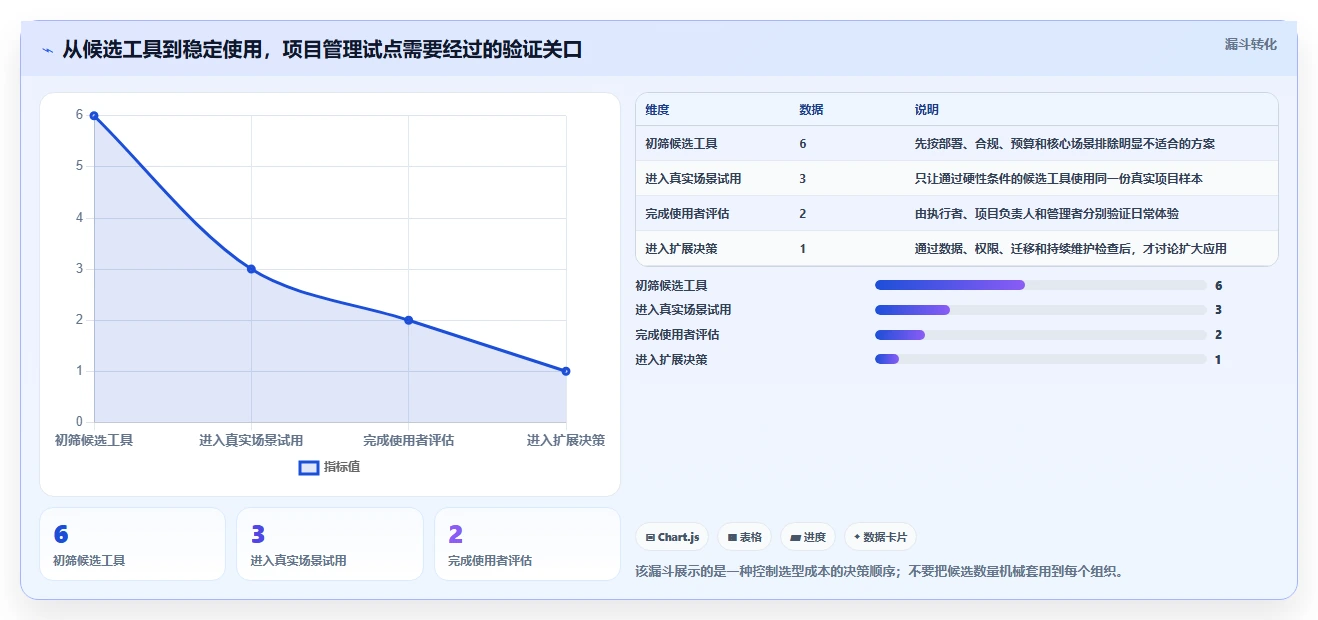Screen dimensions: 1318x620
Task: Click the icon in the Chart.js chip
Action: [x=651, y=538]
